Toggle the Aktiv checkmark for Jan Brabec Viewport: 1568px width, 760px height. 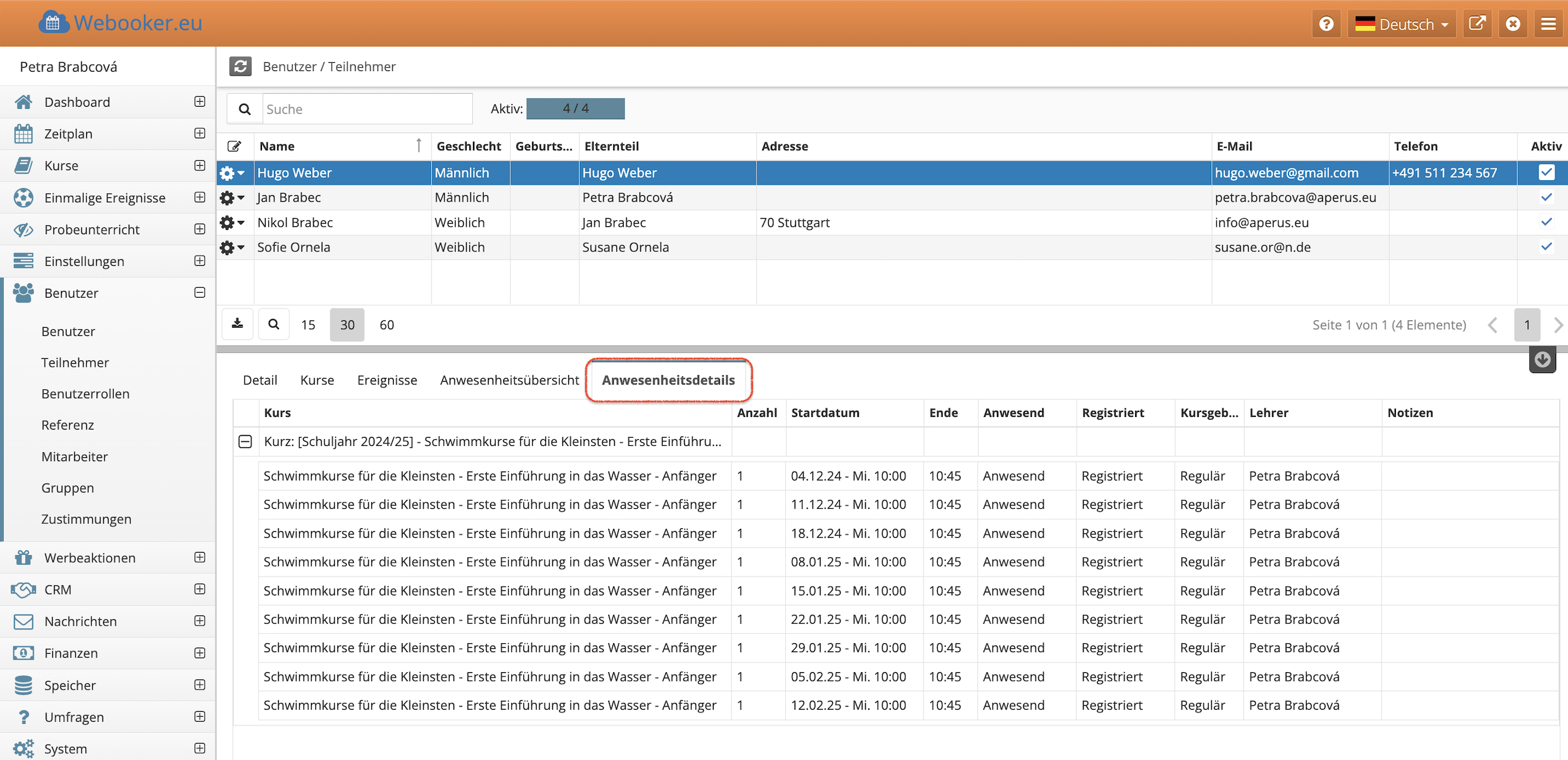(1546, 197)
